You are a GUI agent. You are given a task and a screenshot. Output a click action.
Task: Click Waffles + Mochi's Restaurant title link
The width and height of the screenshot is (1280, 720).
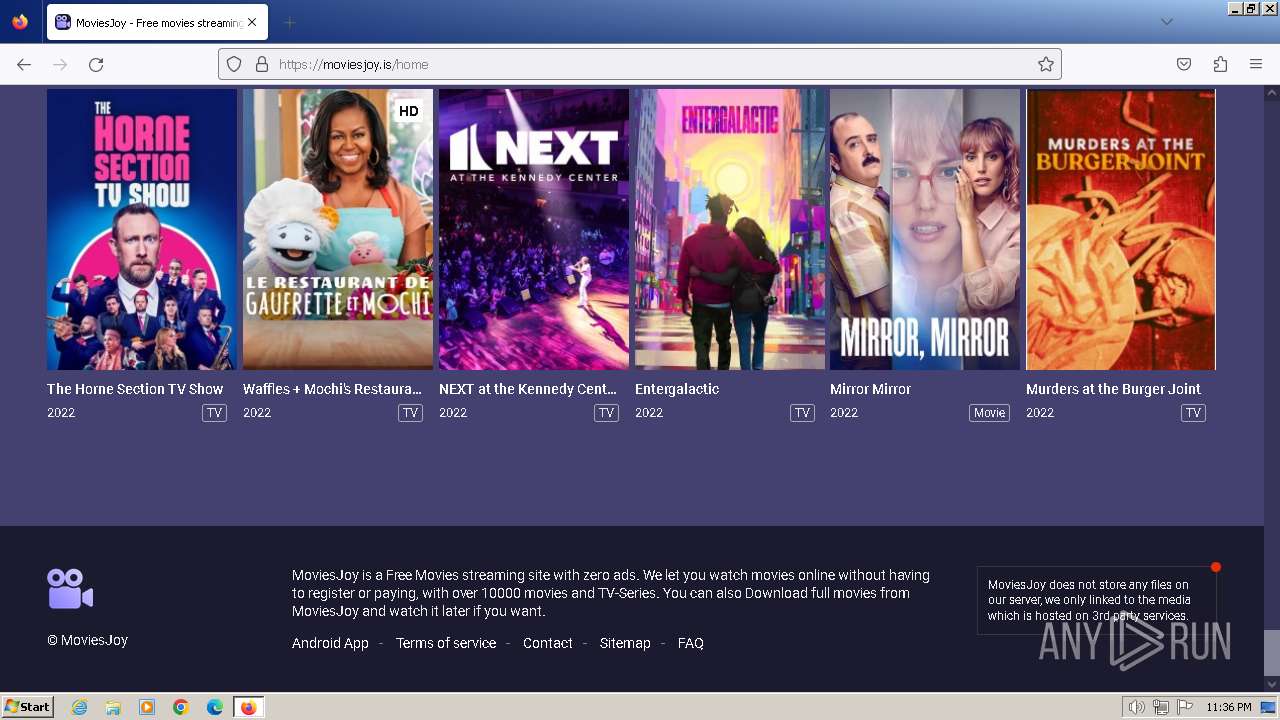click(333, 389)
